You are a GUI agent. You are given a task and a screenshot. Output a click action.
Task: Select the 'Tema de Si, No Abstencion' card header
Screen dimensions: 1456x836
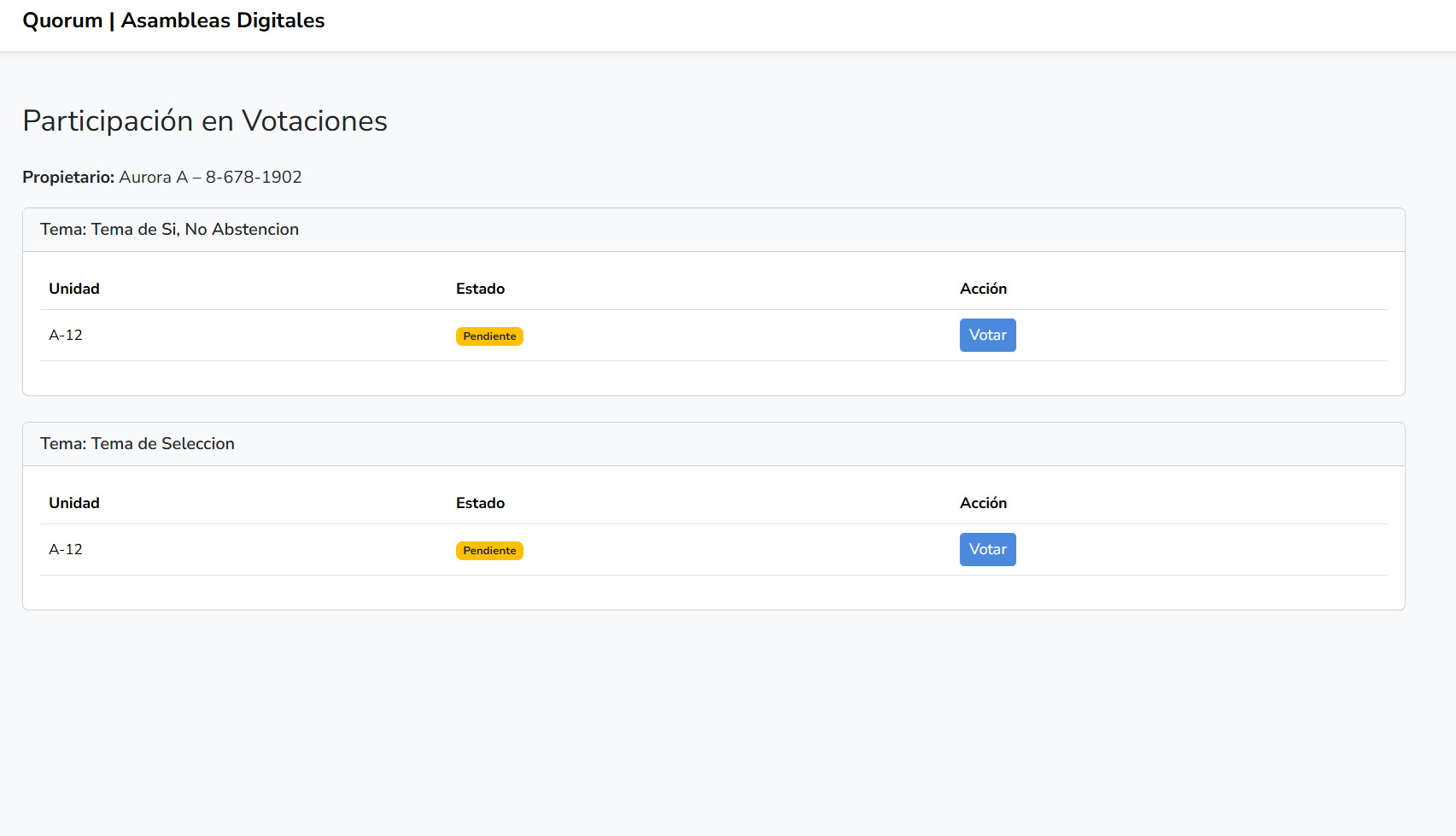pos(169,230)
